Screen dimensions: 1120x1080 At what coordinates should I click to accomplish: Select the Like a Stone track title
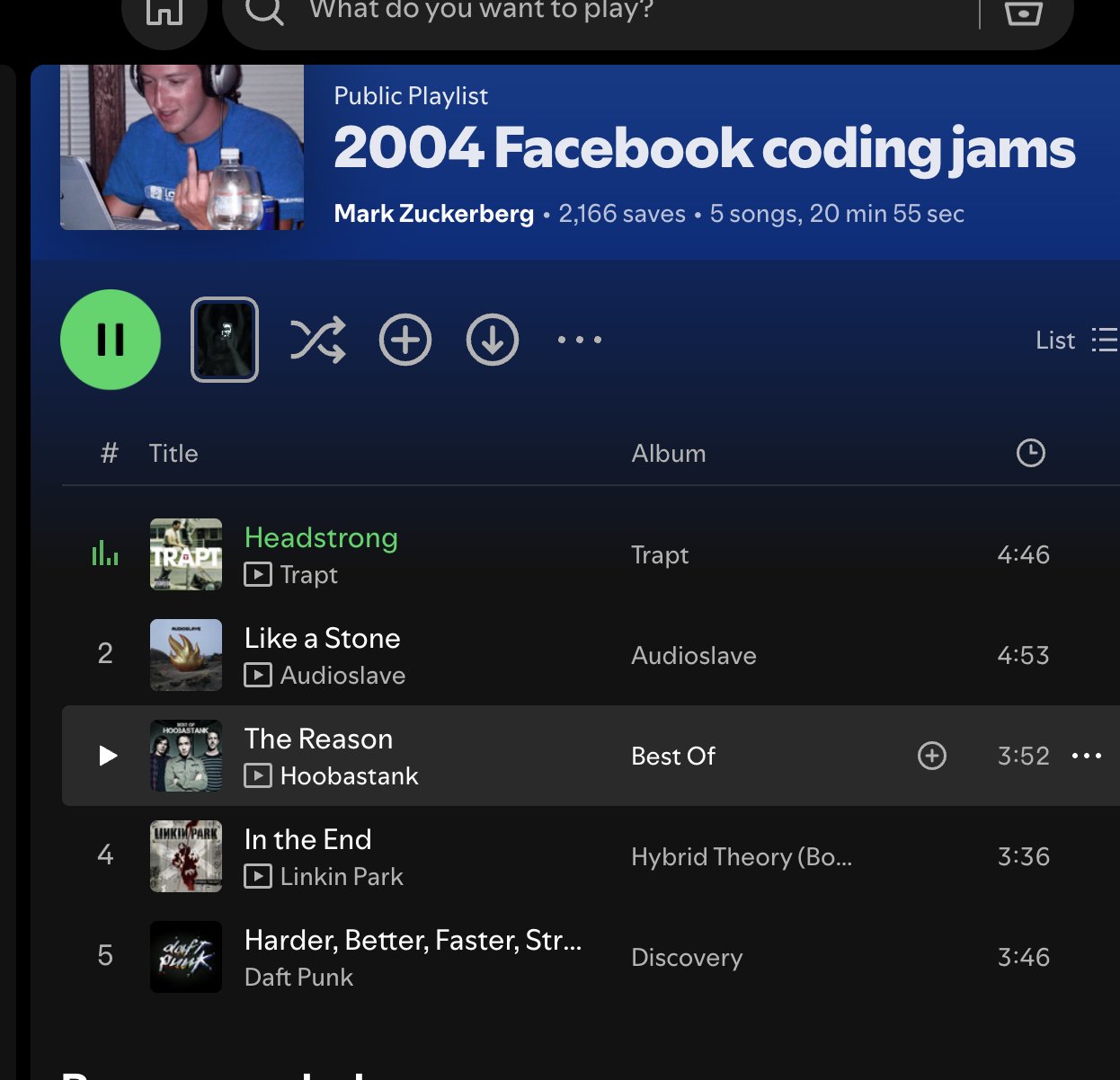coord(323,638)
